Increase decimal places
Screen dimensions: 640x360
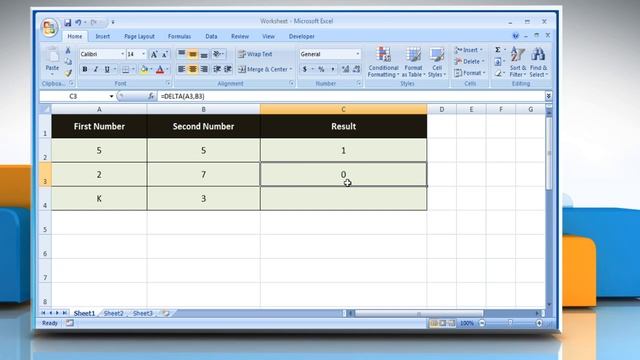[345, 69]
